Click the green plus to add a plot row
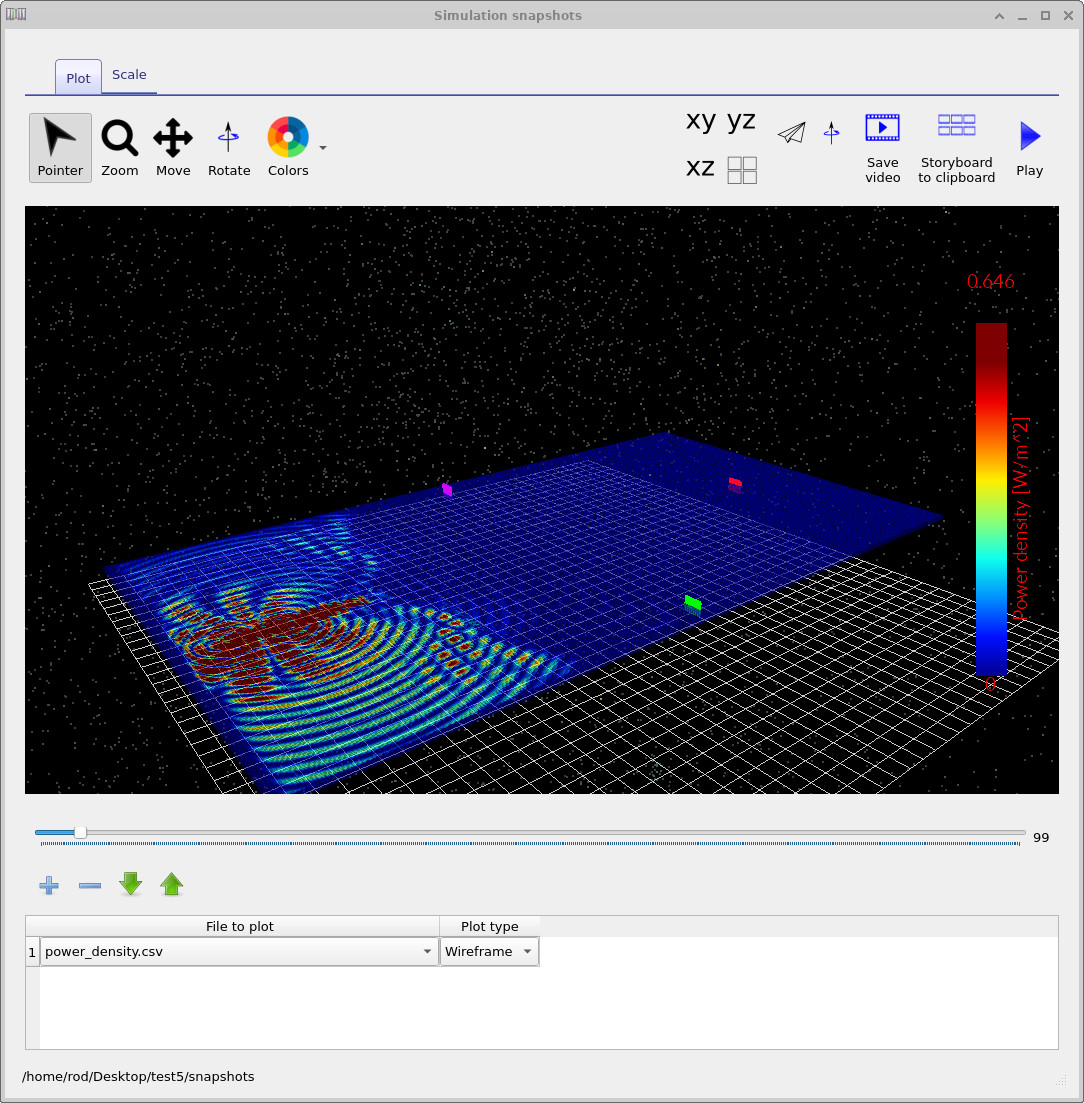Image resolution: width=1084 pixels, height=1103 pixels. click(48, 884)
